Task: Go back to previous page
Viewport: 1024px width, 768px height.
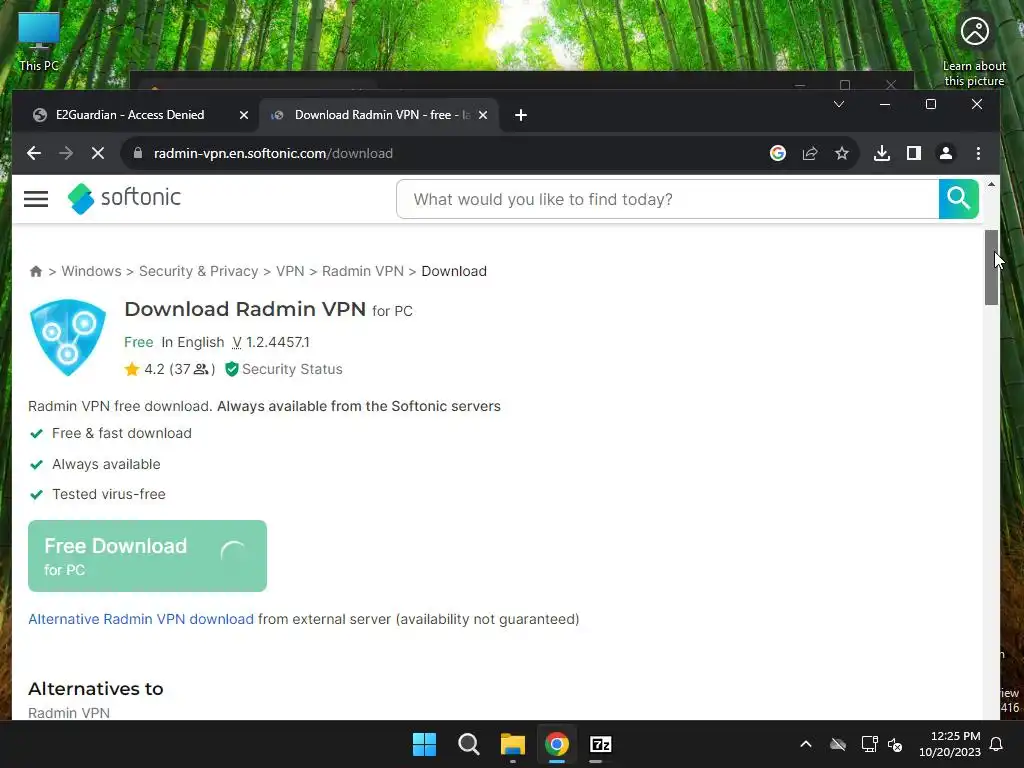Action: pos(34,153)
